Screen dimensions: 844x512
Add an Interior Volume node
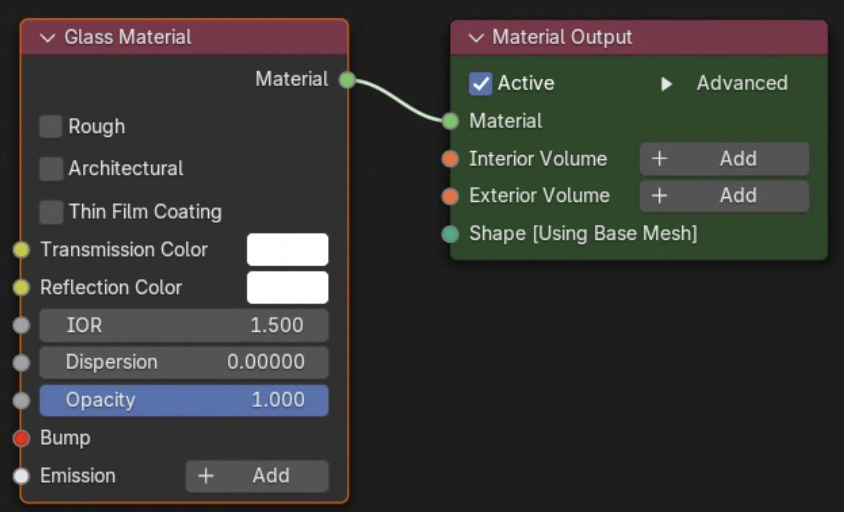coord(724,159)
